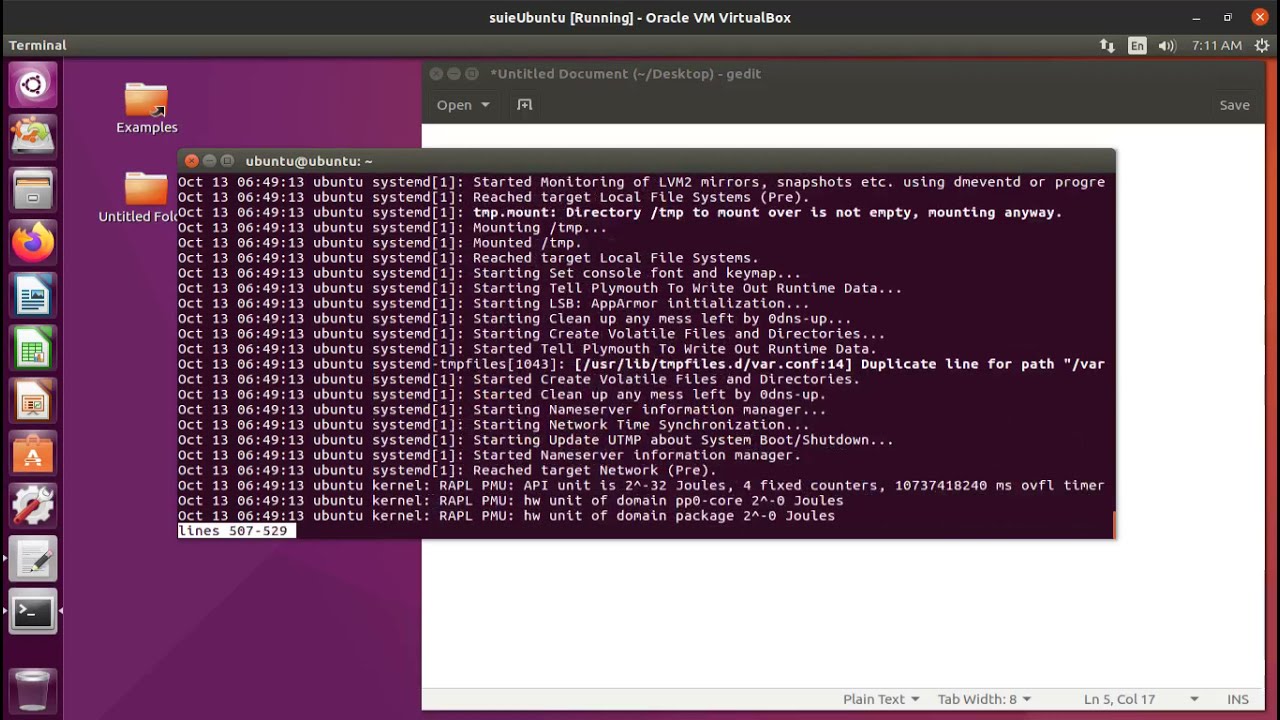Minimize the ubuntu@ubuntu terminal window
The height and width of the screenshot is (720, 1280).
click(x=209, y=161)
